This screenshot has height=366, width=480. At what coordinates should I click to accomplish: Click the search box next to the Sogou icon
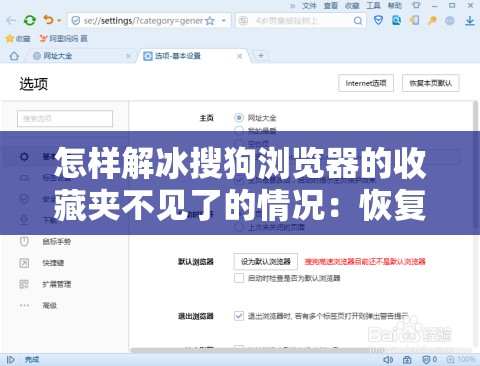point(302,21)
